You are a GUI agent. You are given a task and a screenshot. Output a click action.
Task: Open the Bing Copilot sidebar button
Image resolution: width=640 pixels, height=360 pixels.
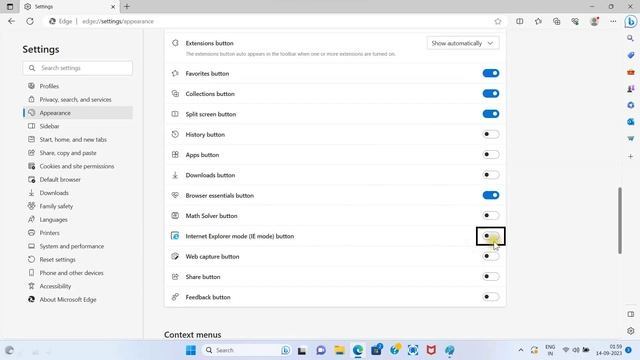631,21
